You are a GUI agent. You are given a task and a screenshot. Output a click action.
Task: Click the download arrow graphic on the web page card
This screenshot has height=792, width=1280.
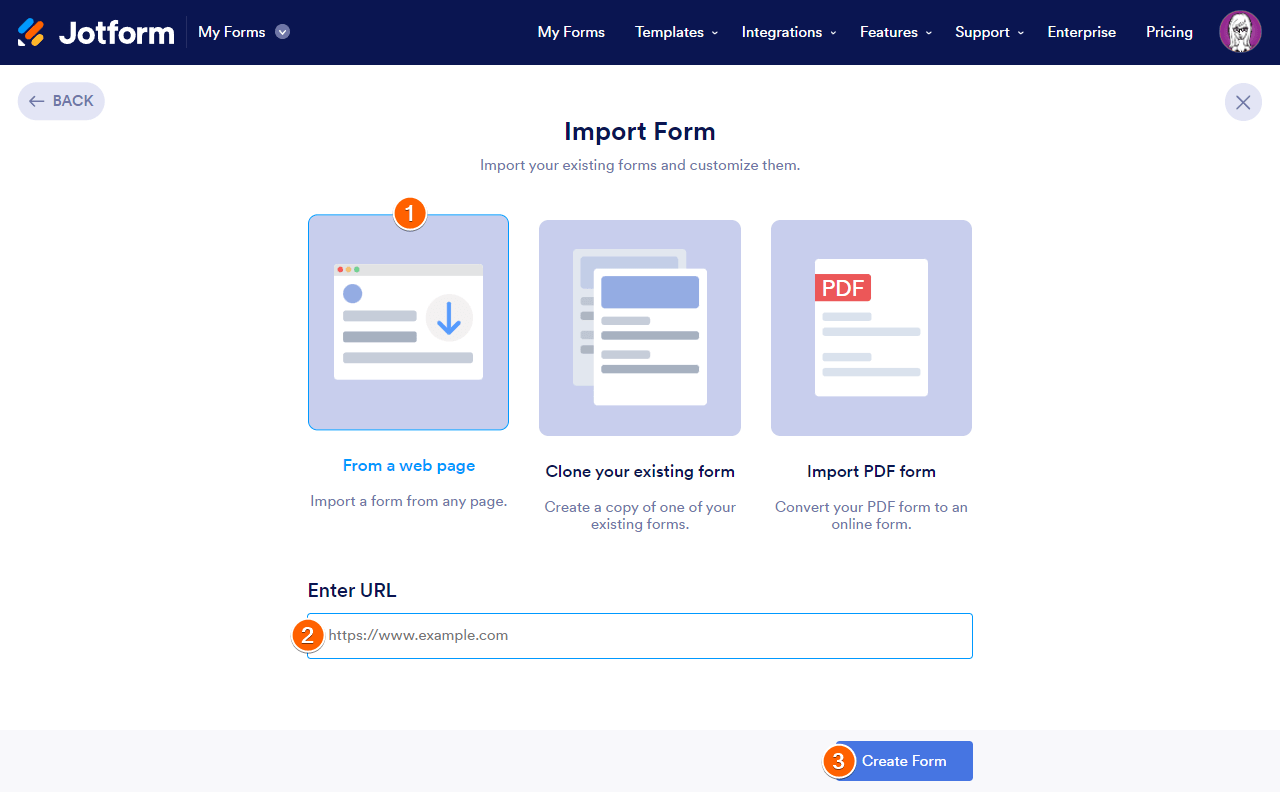click(449, 315)
